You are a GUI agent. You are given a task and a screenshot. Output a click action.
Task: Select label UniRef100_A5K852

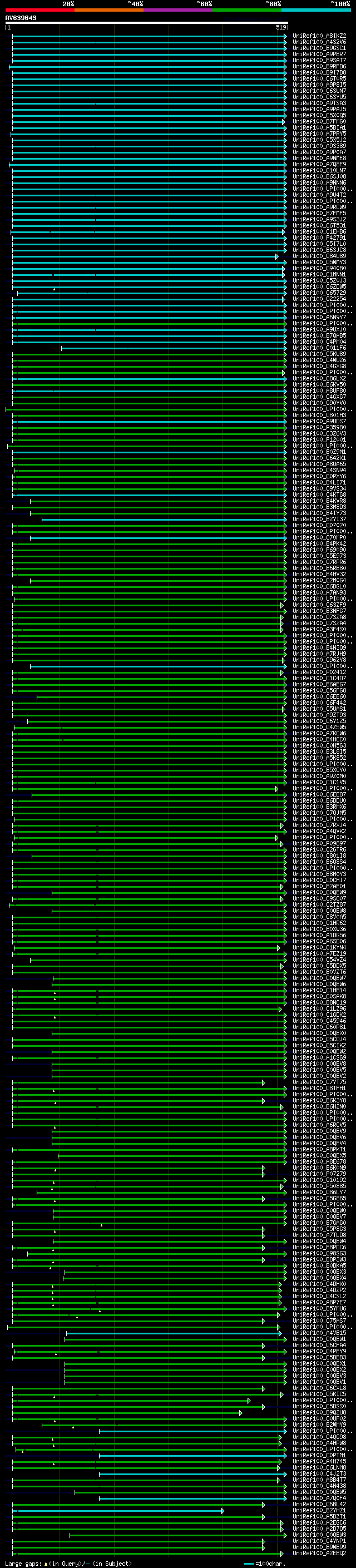click(x=319, y=758)
